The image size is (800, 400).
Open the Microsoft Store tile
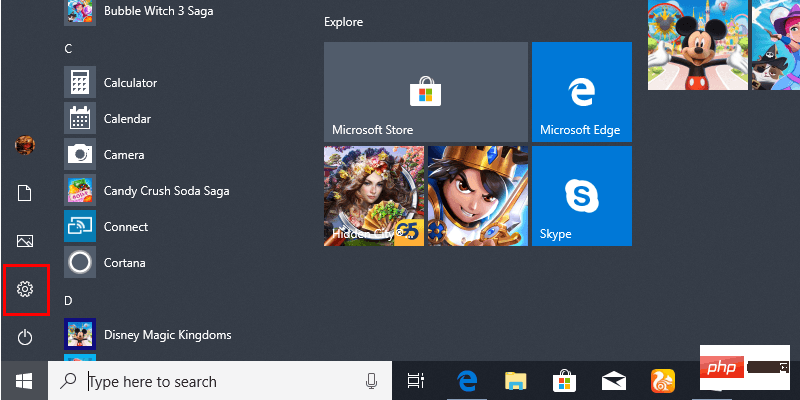[426, 92]
